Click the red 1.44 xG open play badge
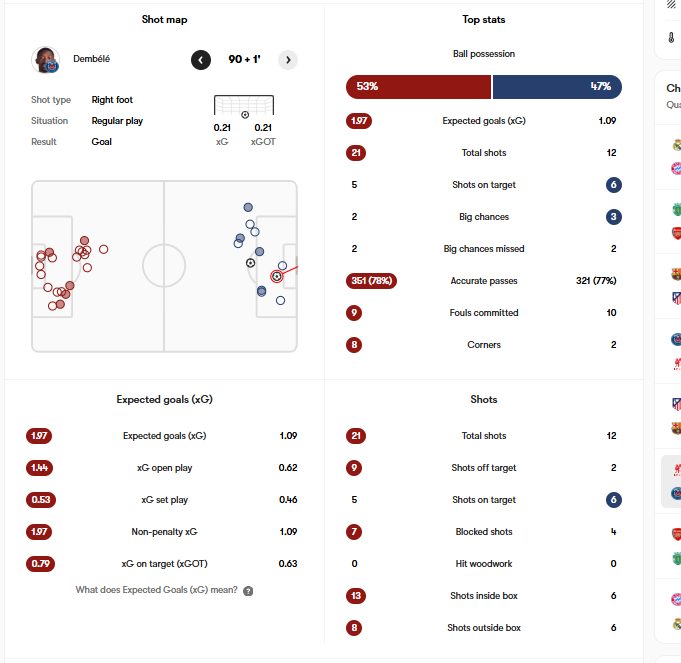This screenshot has height=663, width=681. coord(39,468)
